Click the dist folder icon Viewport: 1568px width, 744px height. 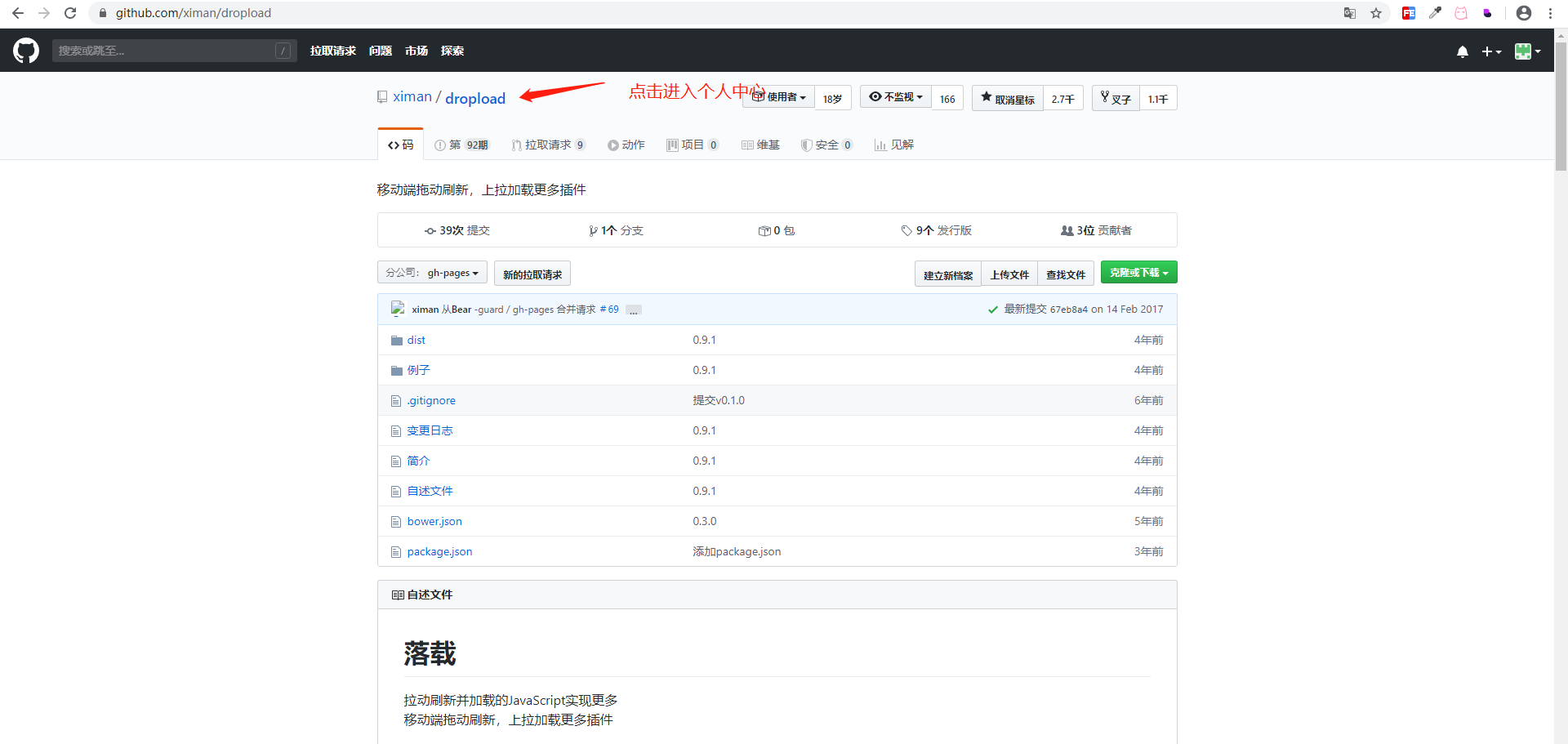[396, 340]
